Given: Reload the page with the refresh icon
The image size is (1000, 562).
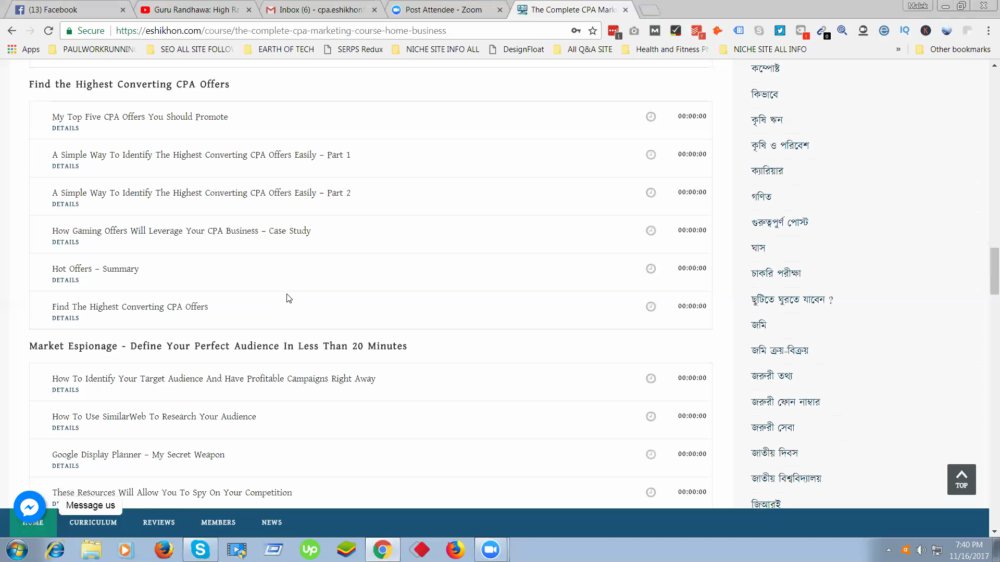Looking at the screenshot, I should point(48,30).
